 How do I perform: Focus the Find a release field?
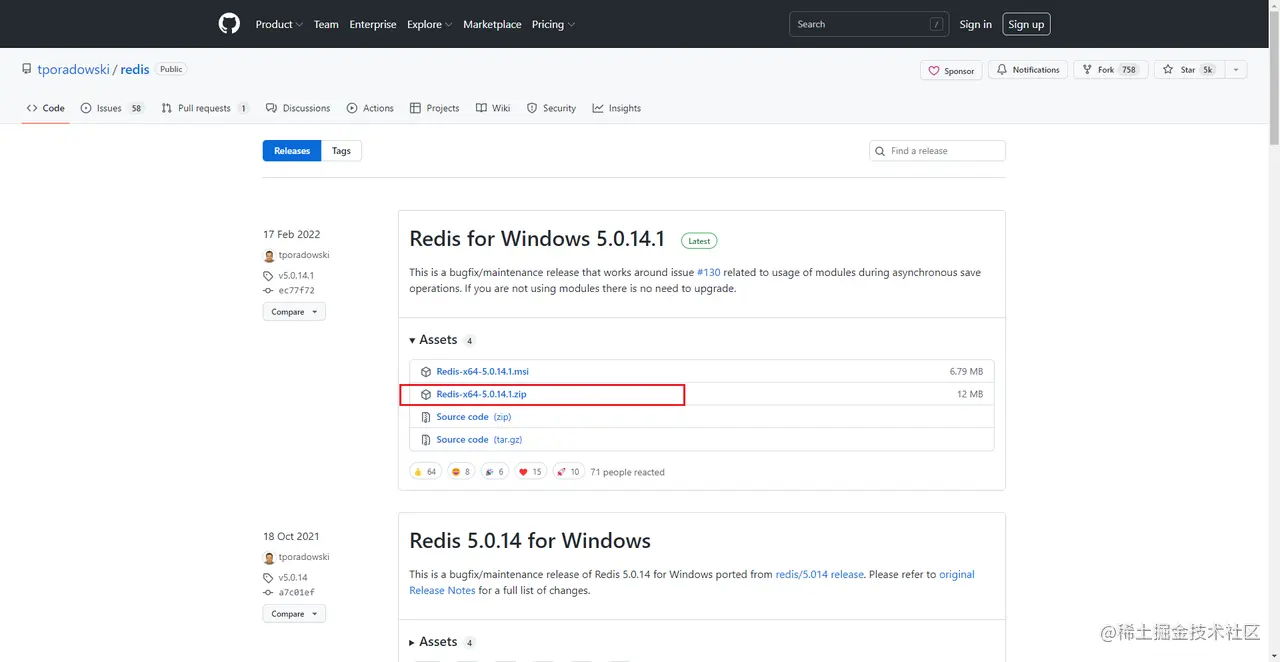coord(944,151)
